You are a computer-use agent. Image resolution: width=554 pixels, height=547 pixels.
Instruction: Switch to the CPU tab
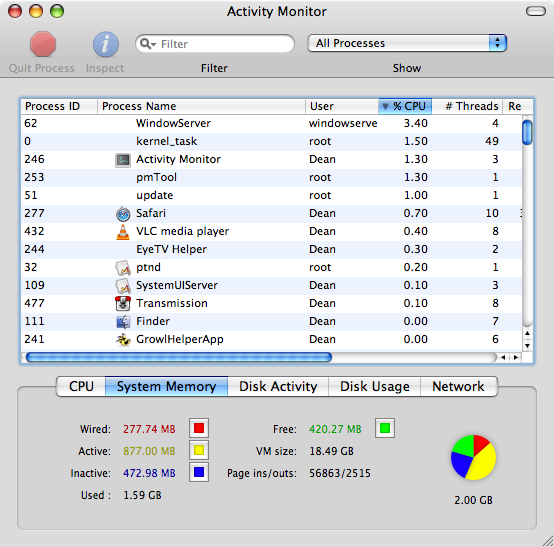coord(81,386)
